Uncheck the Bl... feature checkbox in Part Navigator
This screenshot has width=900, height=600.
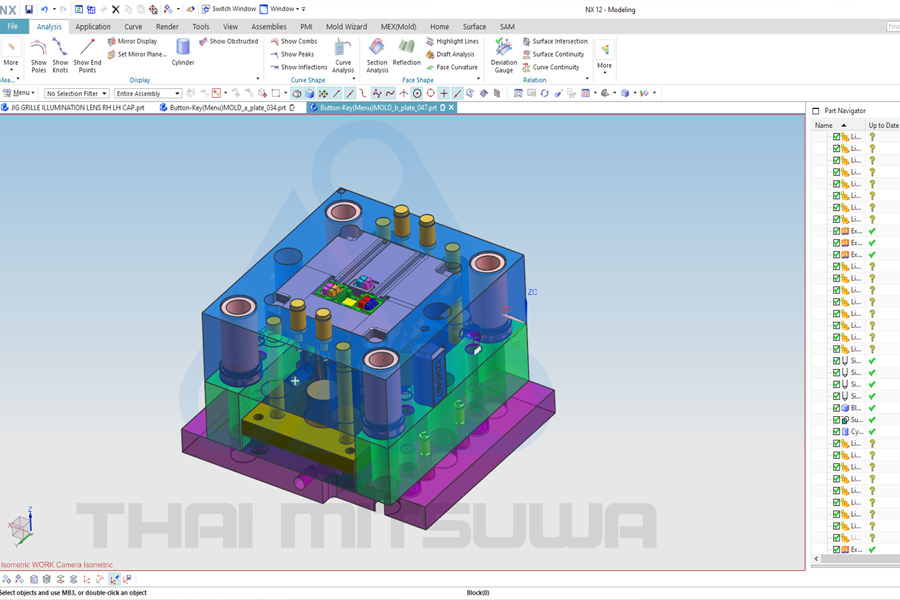(x=836, y=408)
